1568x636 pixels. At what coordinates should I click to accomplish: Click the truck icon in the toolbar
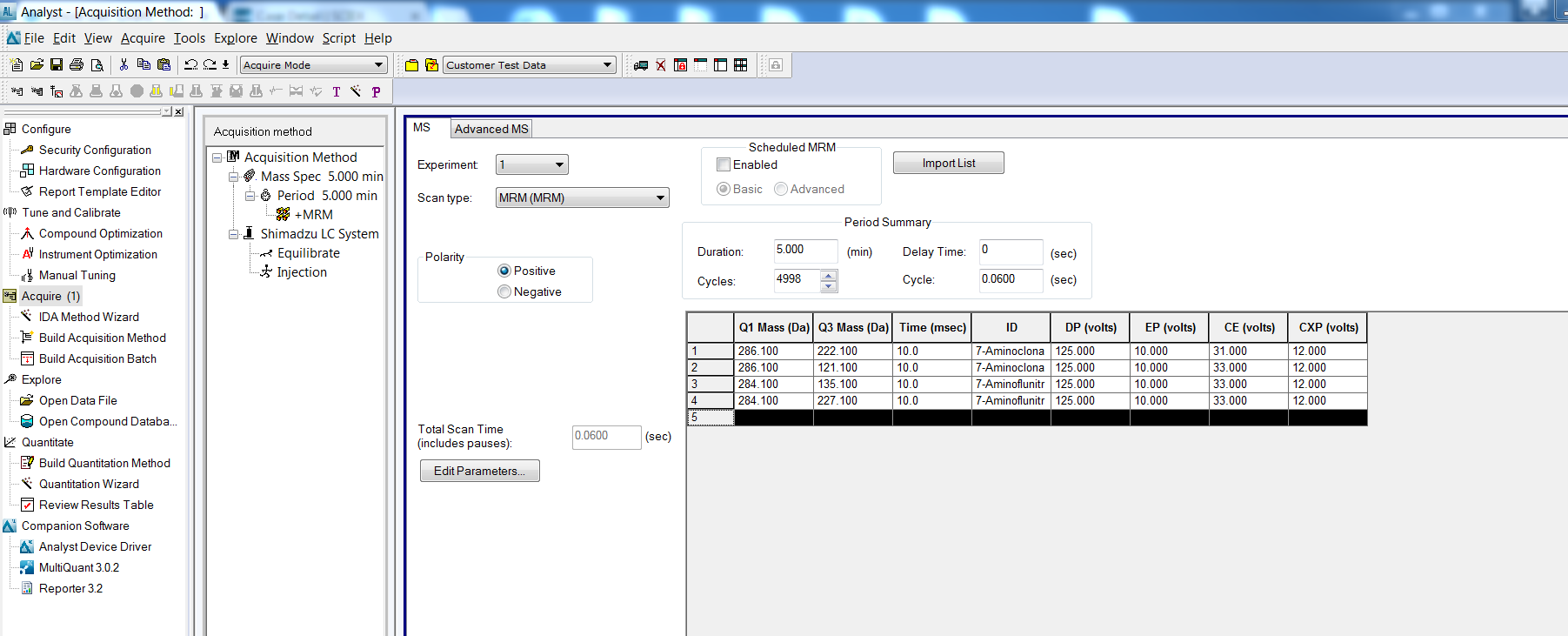pos(641,65)
